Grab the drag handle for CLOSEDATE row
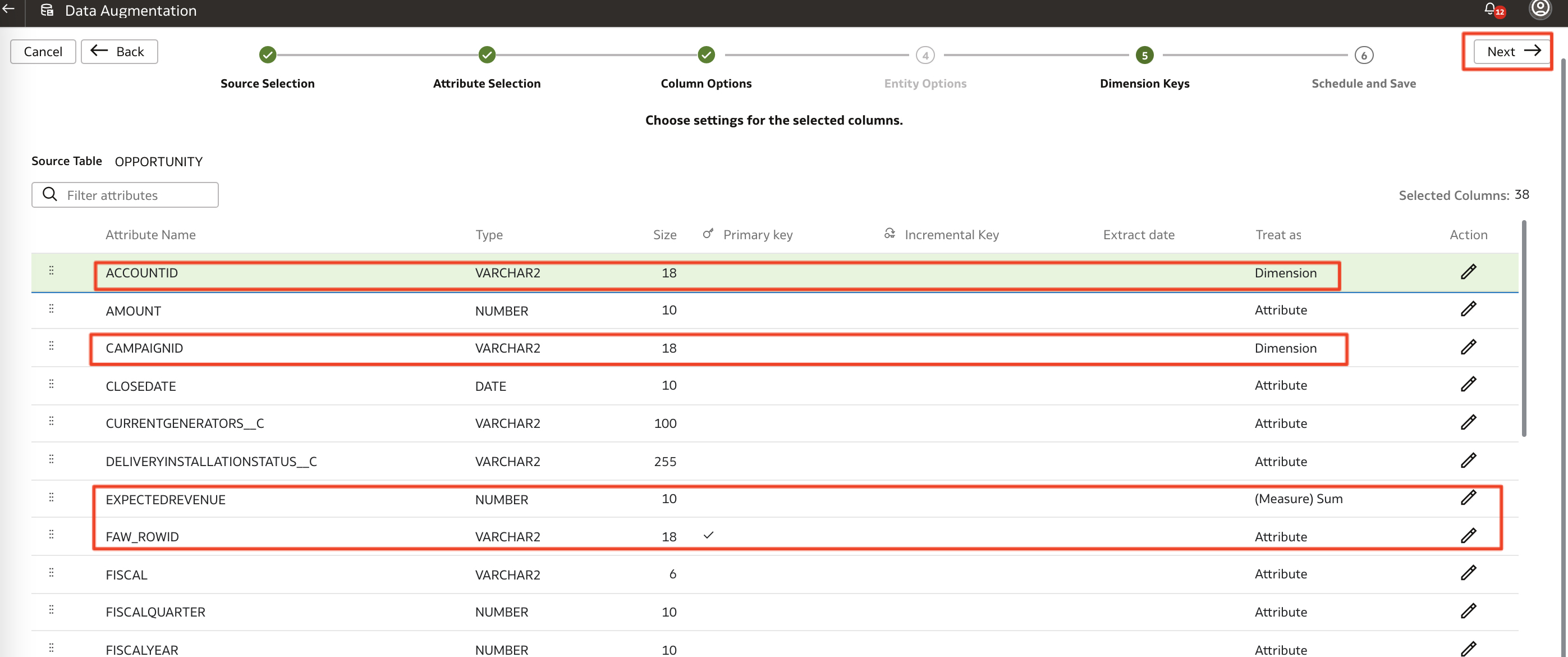The width and height of the screenshot is (1568, 657). 51,384
